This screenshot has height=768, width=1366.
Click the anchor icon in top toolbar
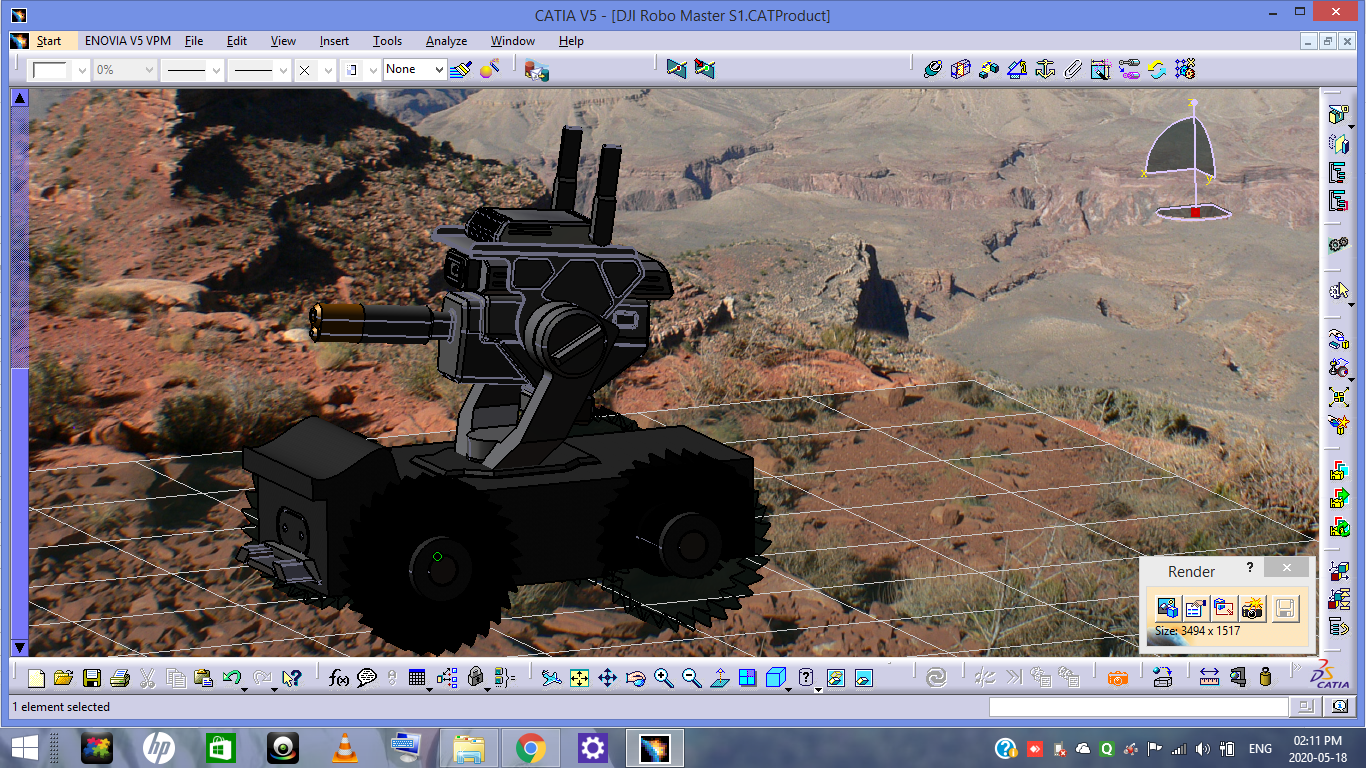click(x=1045, y=69)
